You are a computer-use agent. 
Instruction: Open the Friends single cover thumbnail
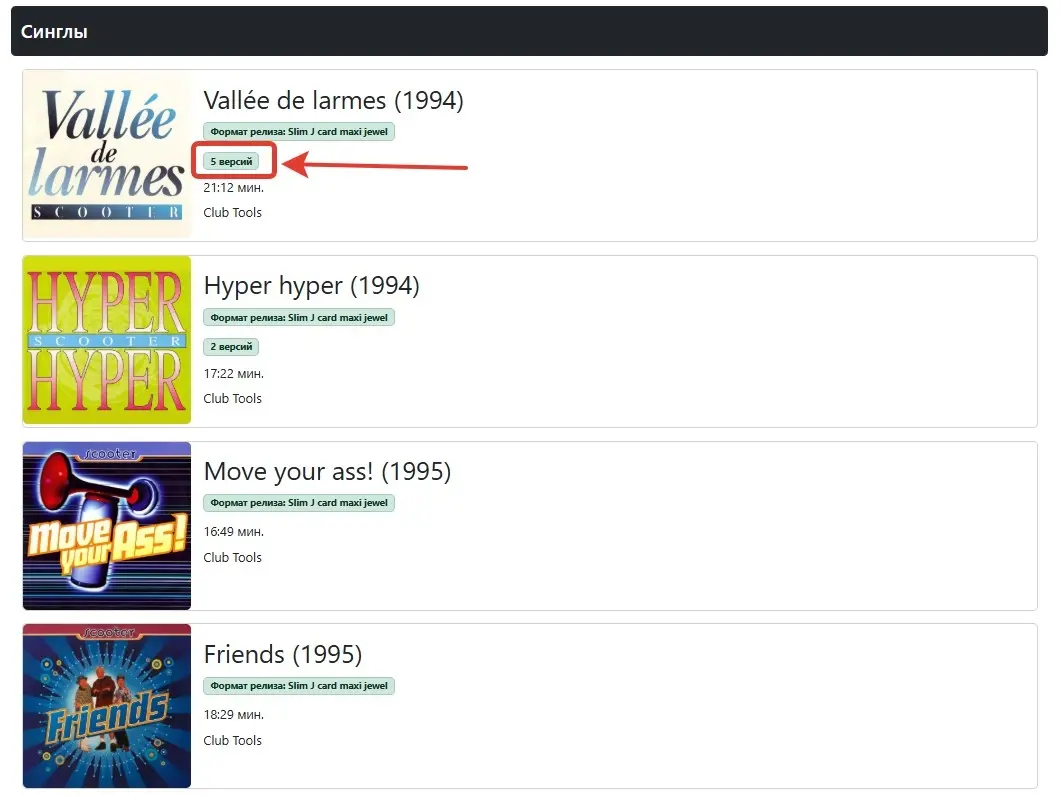[x=107, y=706]
